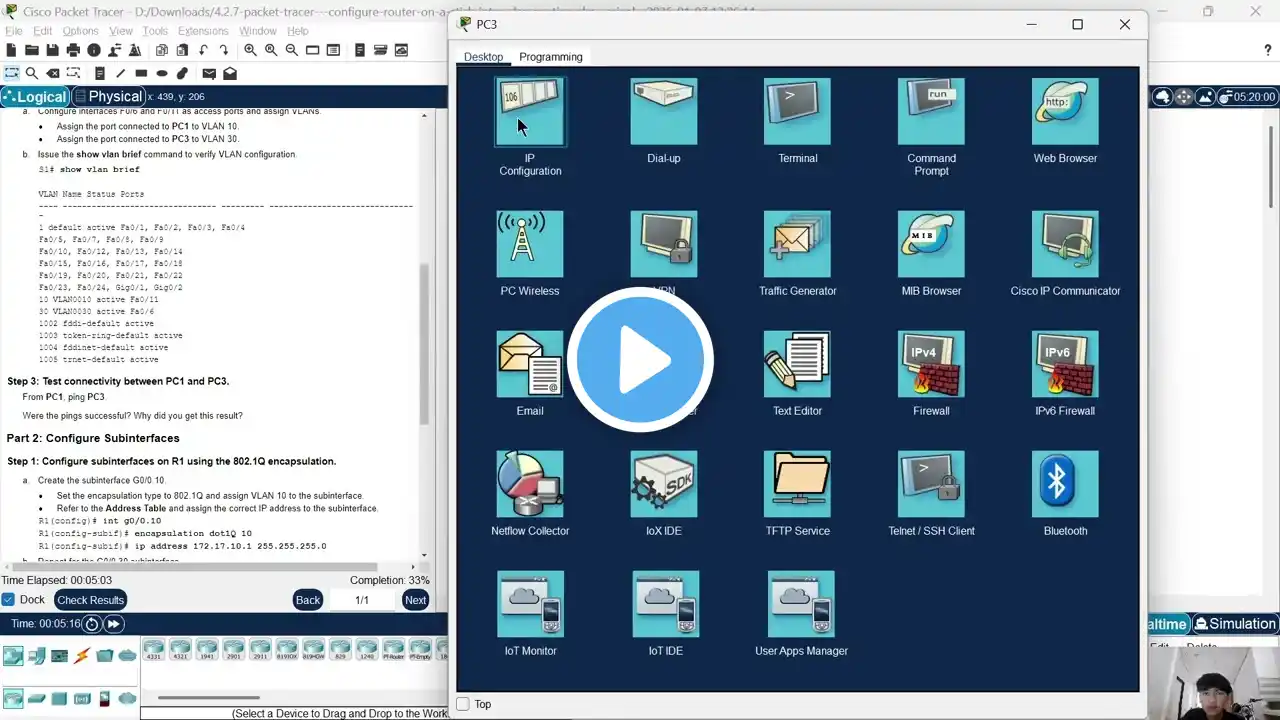Open the View menu
Screen dimensions: 1280x720
pos(120,31)
